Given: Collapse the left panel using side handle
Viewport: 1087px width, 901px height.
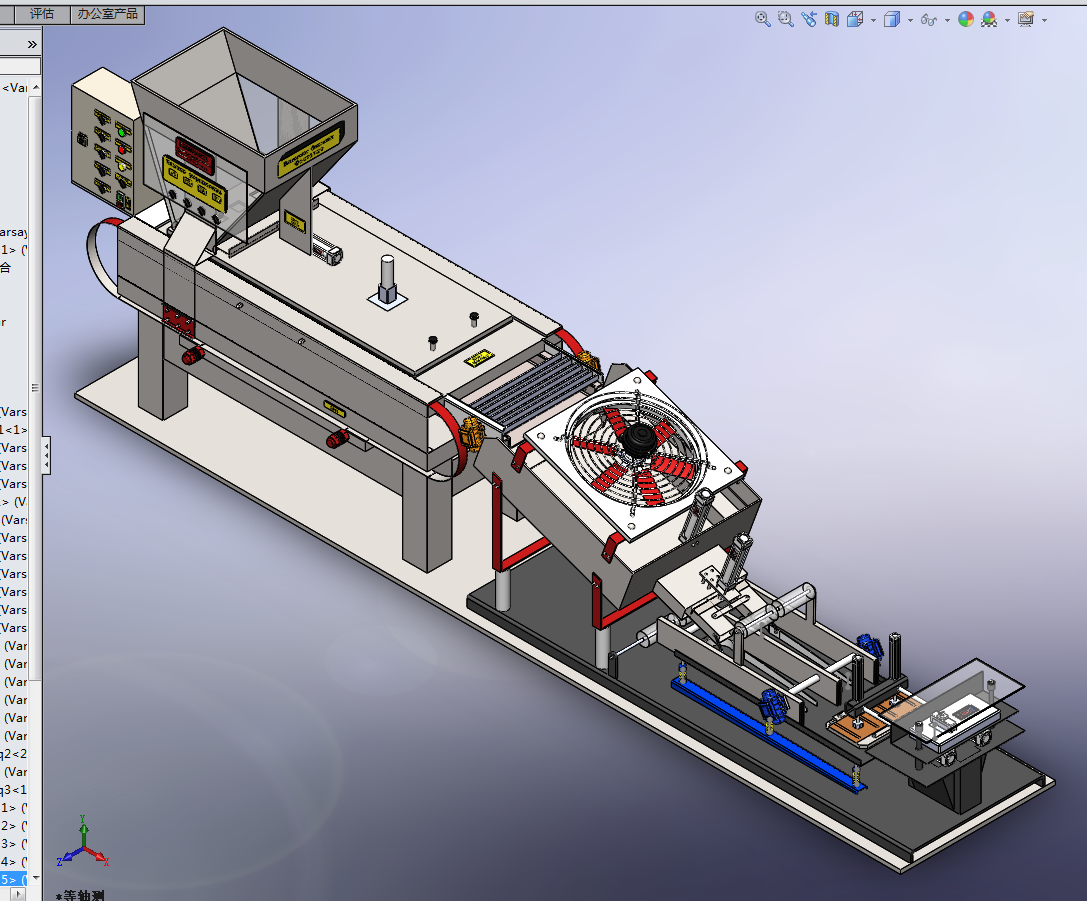Looking at the screenshot, I should (46, 455).
